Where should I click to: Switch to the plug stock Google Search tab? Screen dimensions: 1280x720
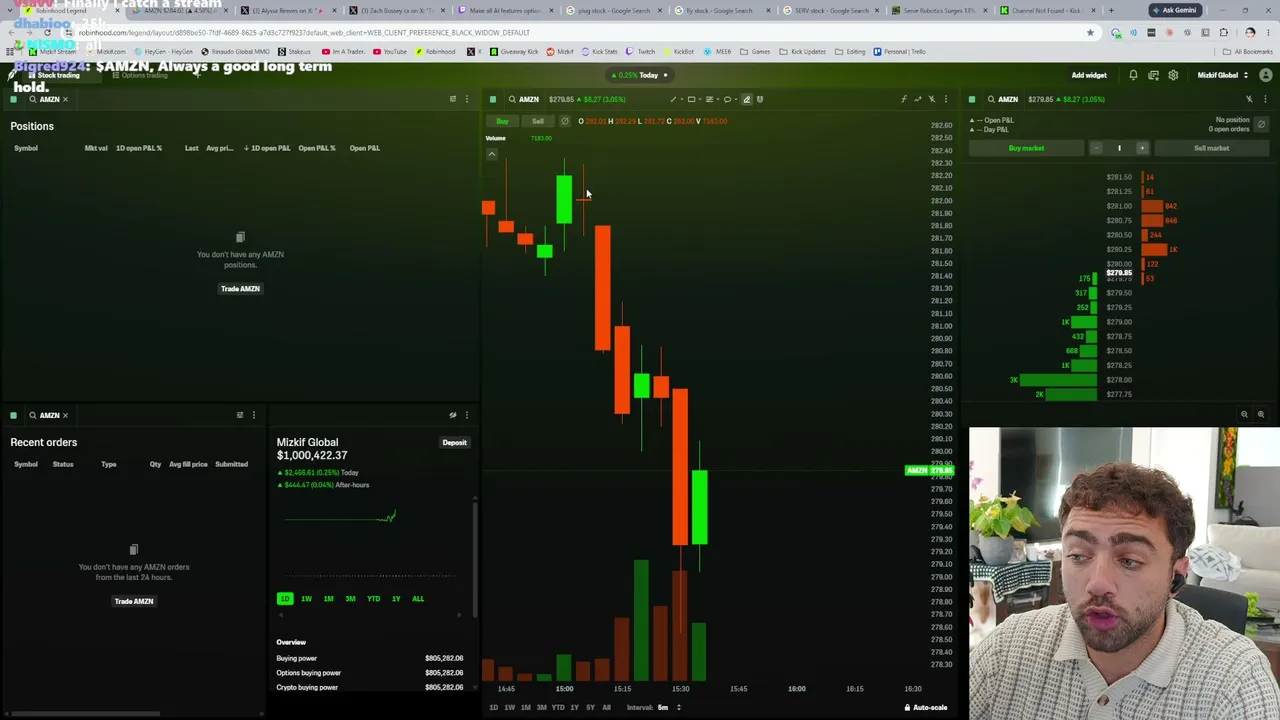click(615, 10)
